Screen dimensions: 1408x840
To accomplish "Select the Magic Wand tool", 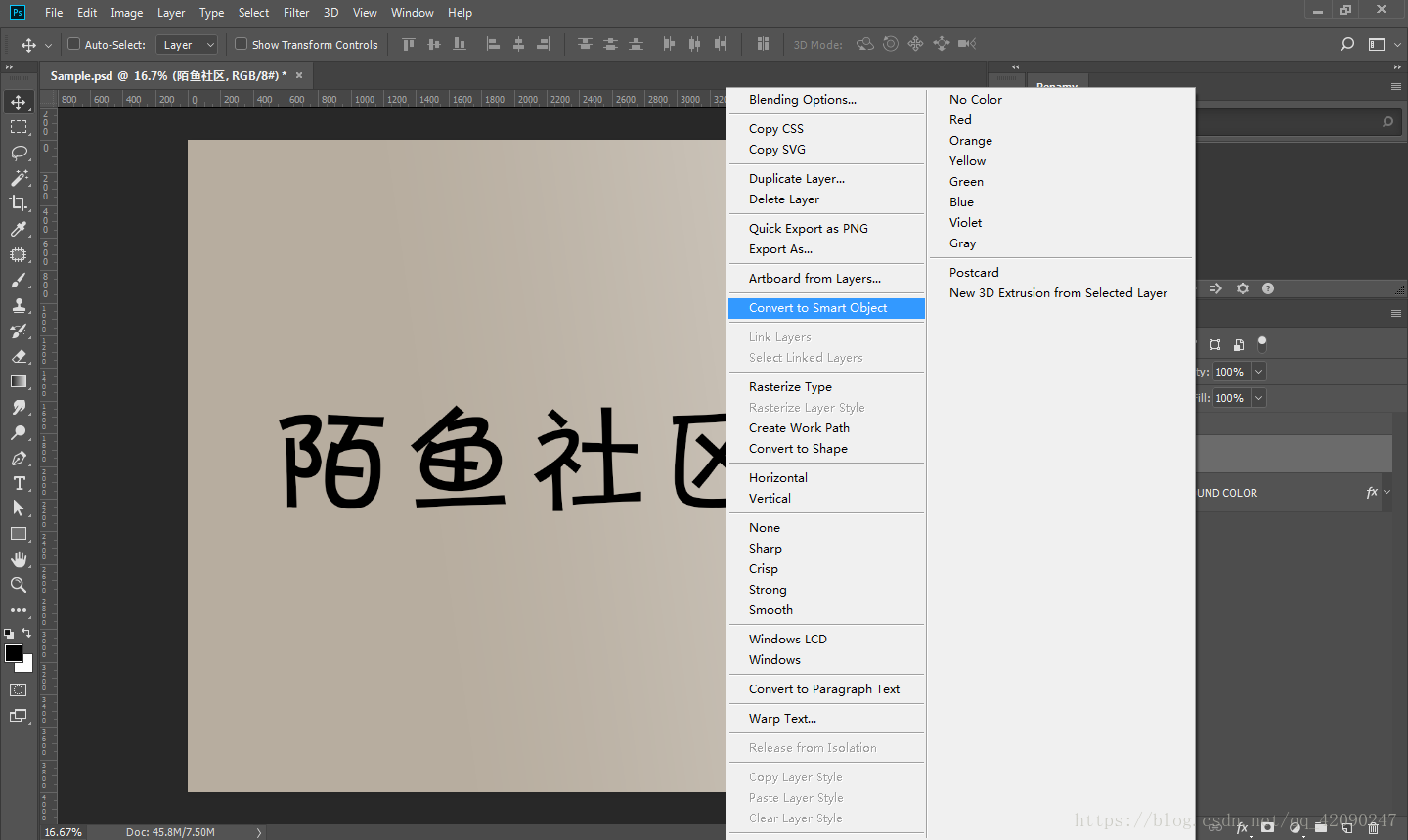I will (x=19, y=178).
